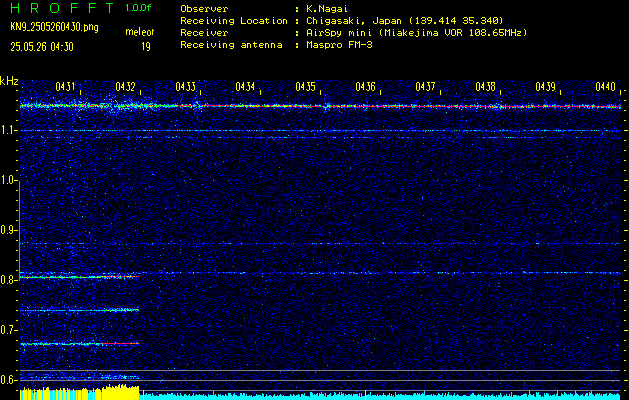Click the date stamp 25.05.26 04:30
Viewport: 629px width, 400px height.
pyautogui.click(x=42, y=47)
